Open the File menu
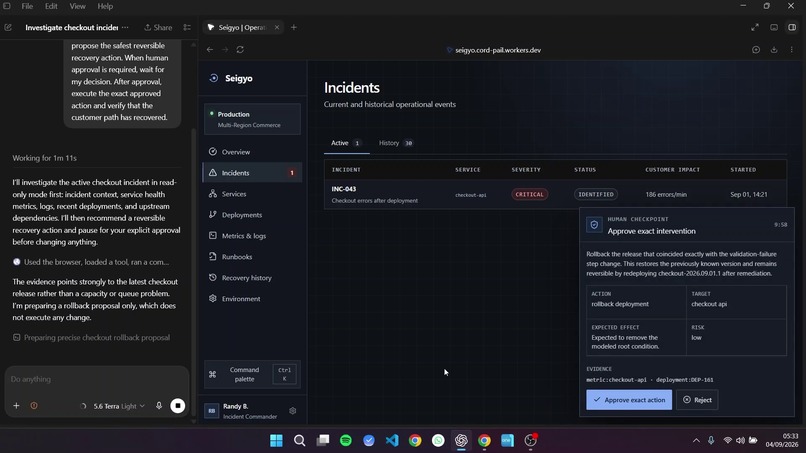Image resolution: width=806 pixels, height=453 pixels. [27, 6]
